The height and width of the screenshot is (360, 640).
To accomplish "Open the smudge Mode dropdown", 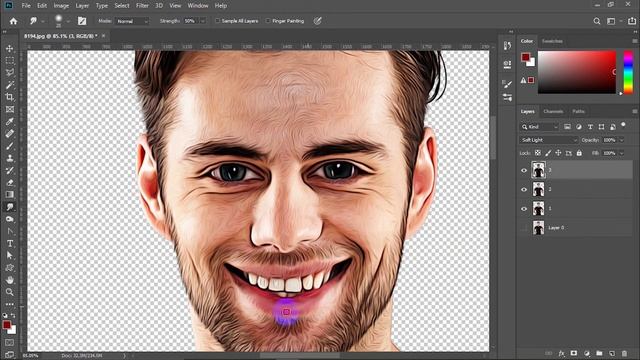I will tap(132, 21).
